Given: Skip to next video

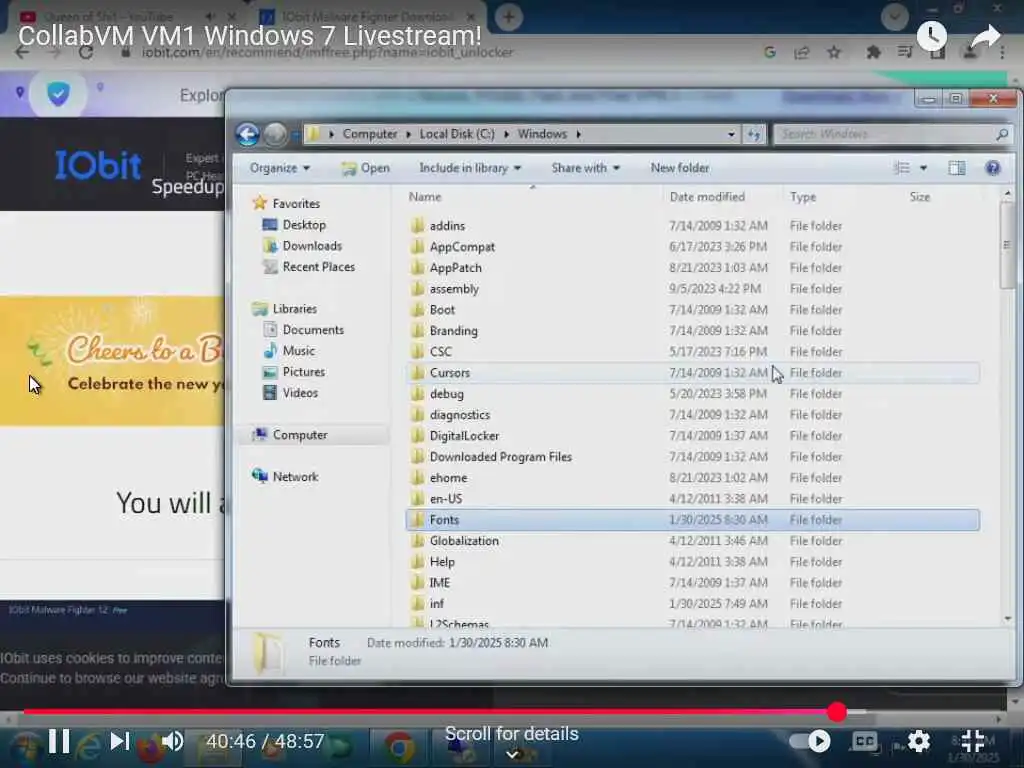Looking at the screenshot, I should click(x=119, y=741).
